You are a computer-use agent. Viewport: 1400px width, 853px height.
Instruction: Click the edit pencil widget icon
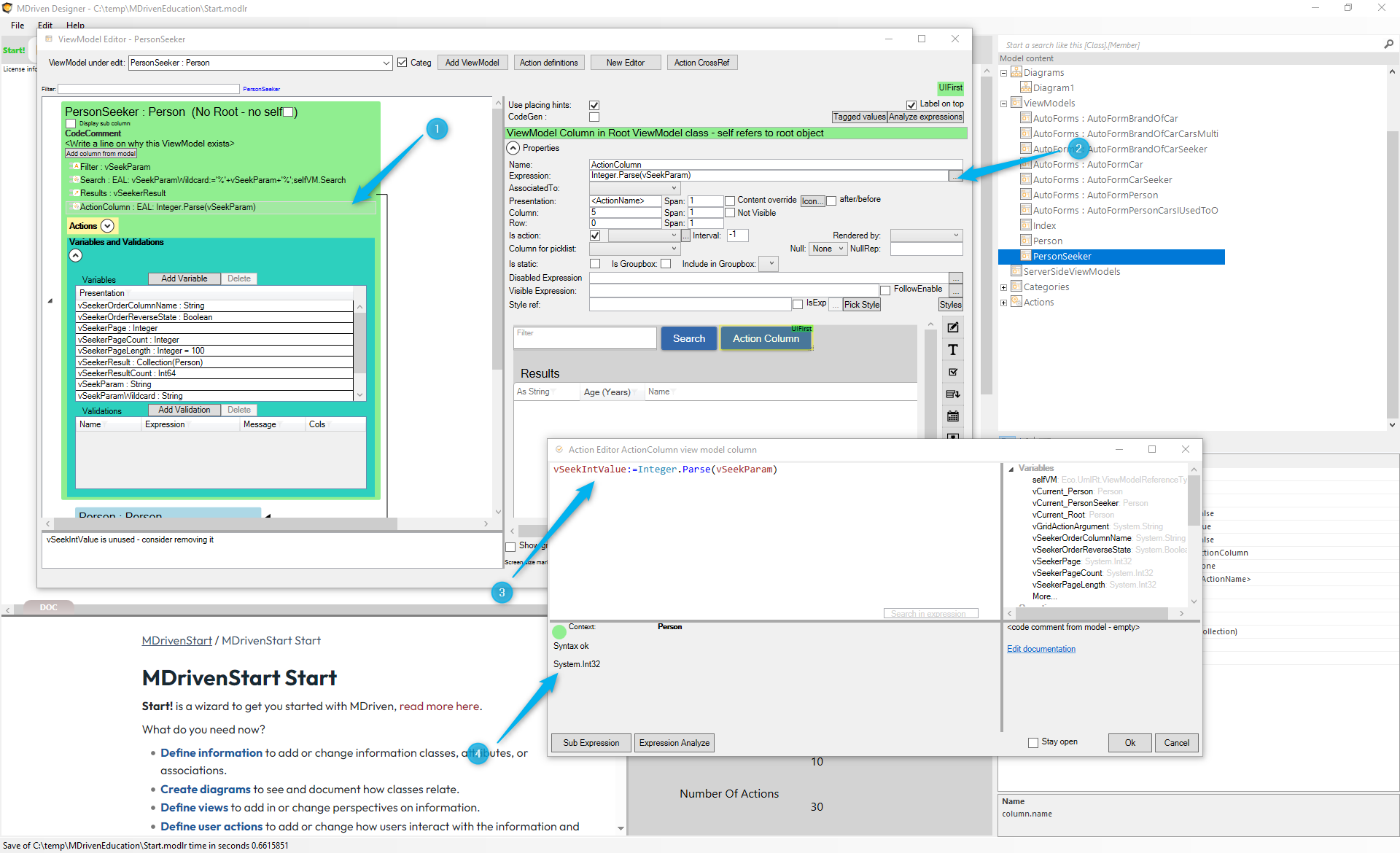tap(952, 328)
